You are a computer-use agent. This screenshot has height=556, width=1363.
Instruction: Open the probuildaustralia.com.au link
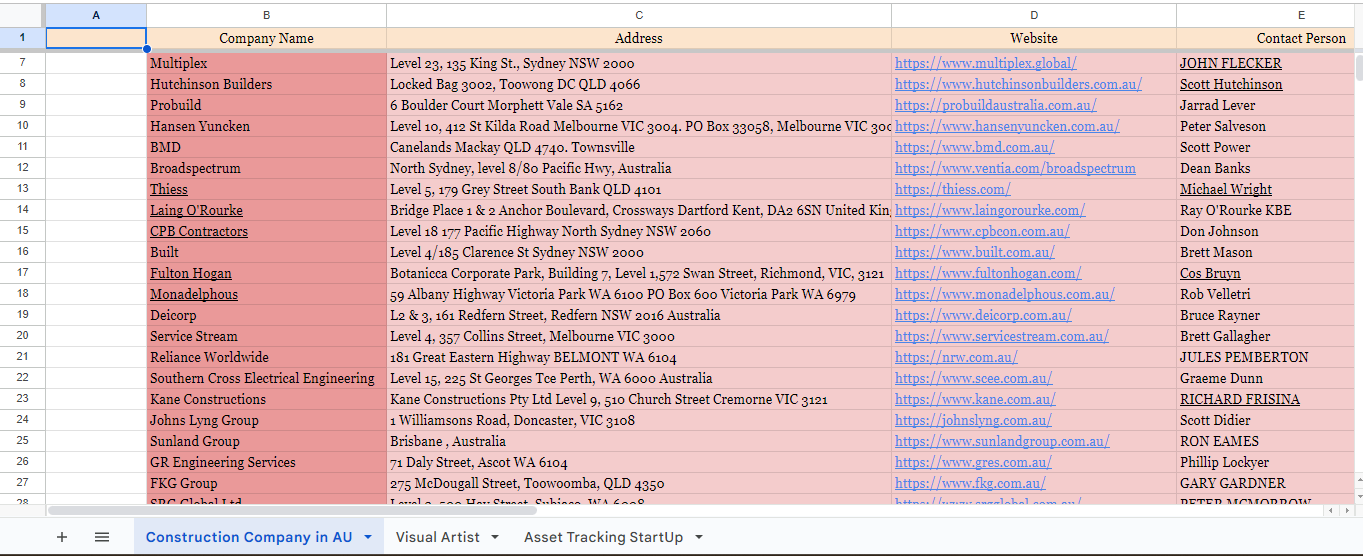995,105
